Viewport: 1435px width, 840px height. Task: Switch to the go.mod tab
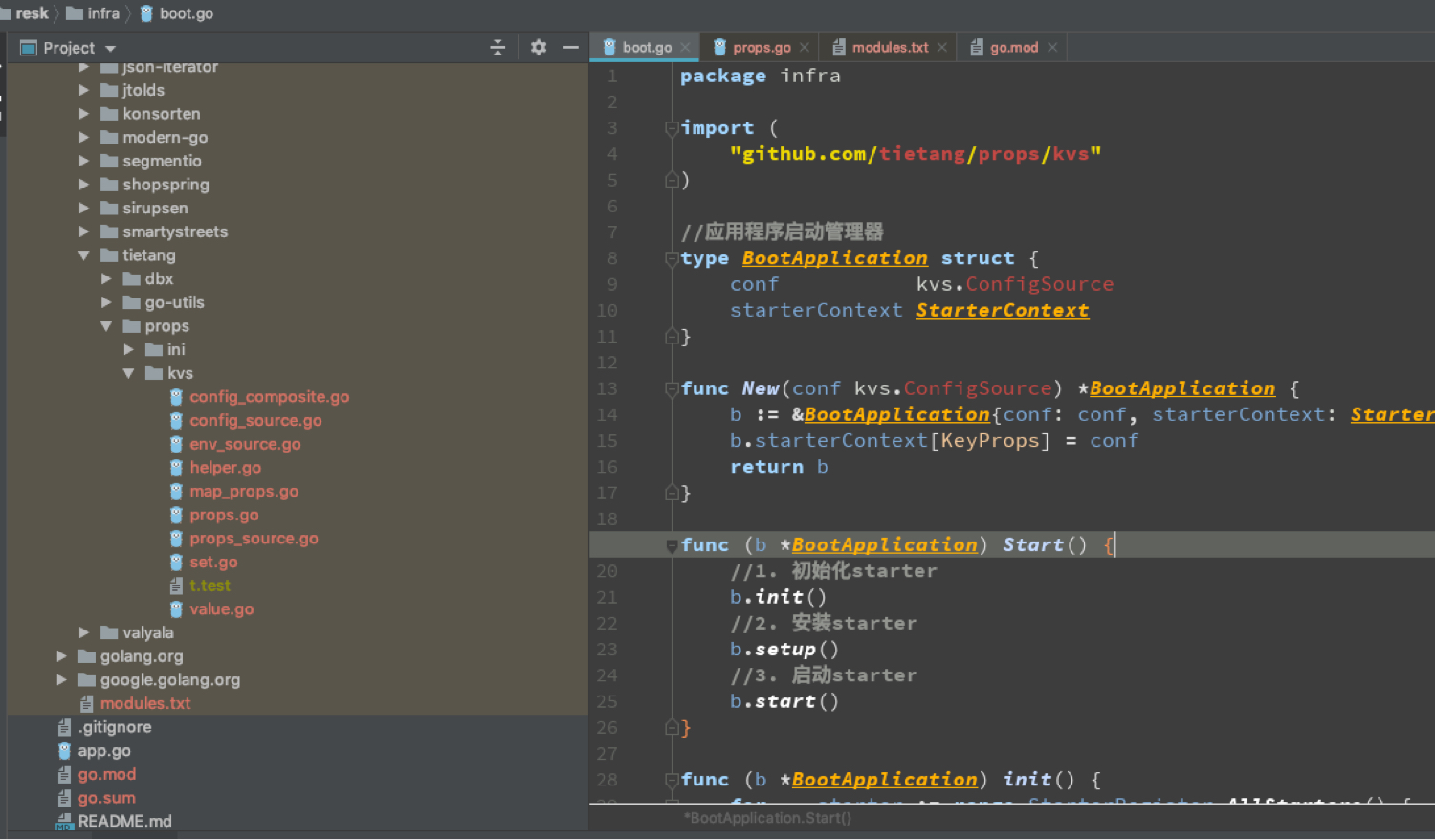(x=1013, y=47)
